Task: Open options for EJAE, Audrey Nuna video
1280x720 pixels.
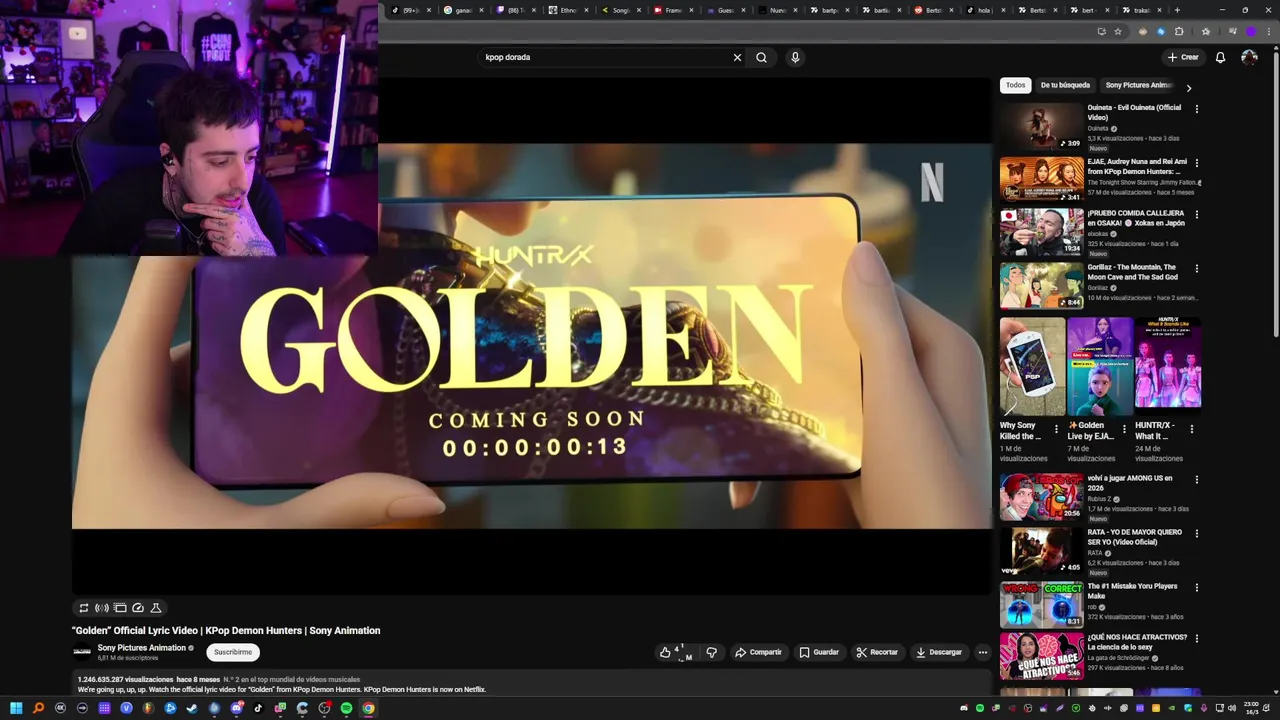Action: coord(1197,162)
